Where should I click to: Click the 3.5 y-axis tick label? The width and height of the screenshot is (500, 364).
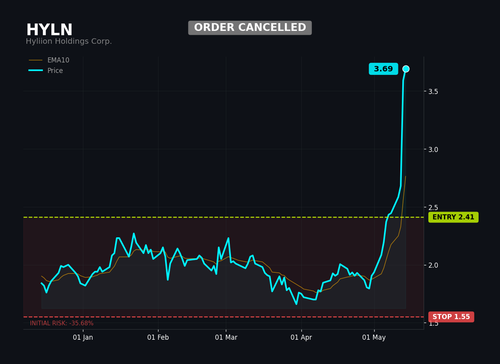click(433, 92)
